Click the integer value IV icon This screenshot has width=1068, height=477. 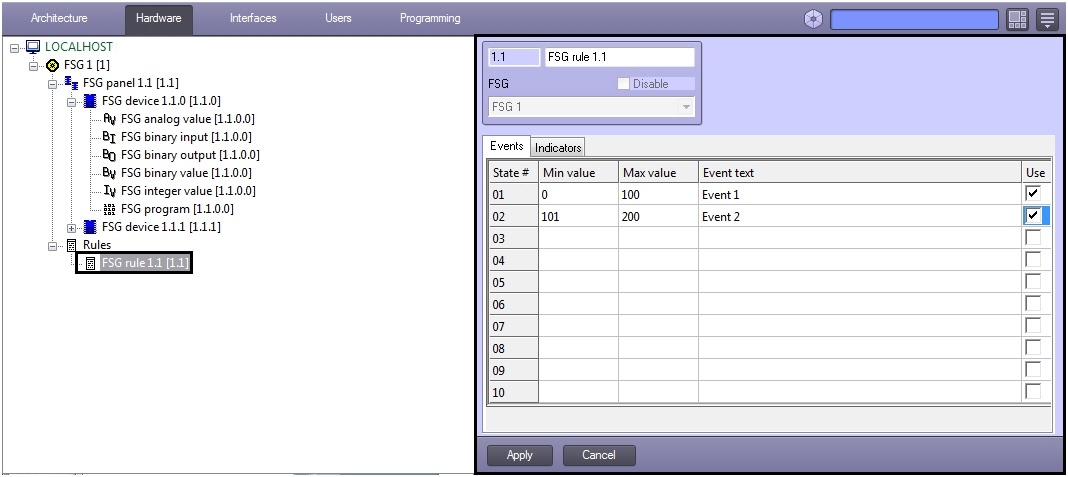coord(110,191)
